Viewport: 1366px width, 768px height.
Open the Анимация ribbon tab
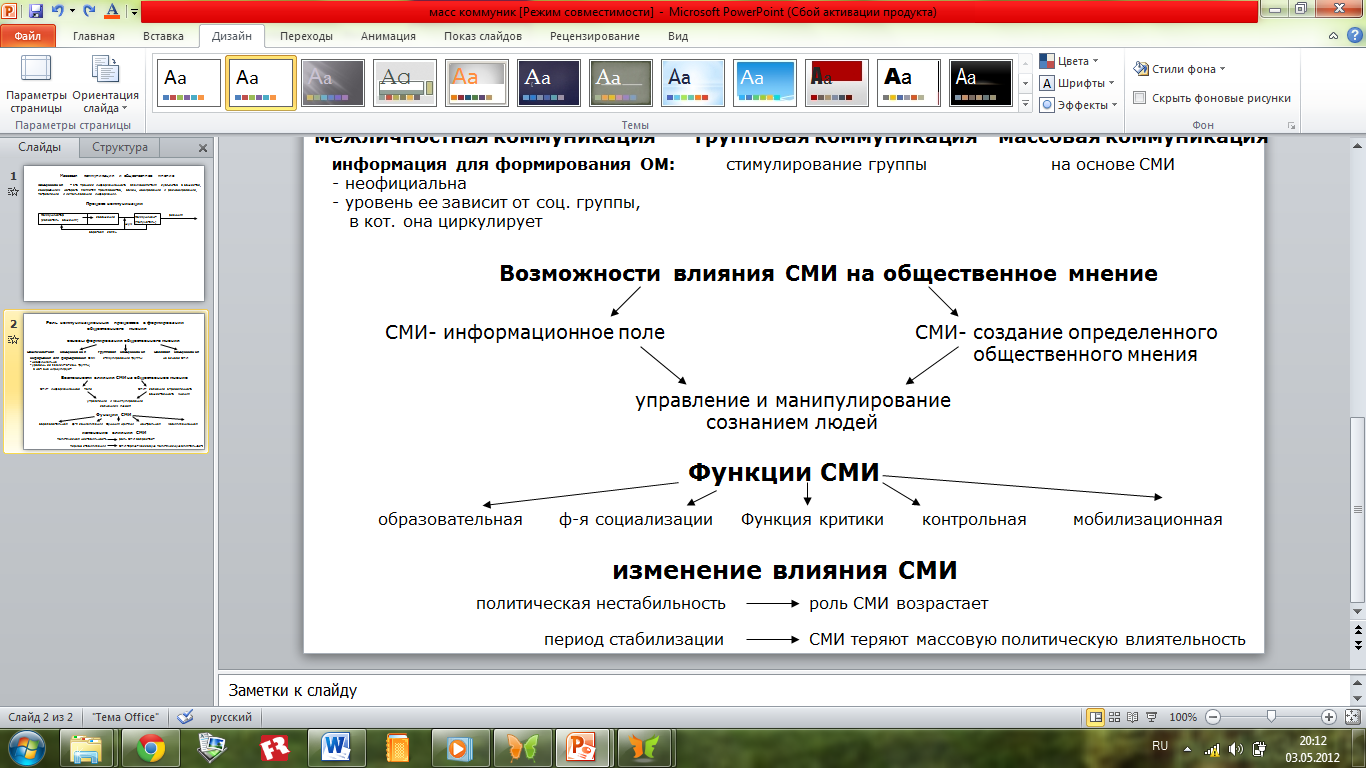point(390,36)
